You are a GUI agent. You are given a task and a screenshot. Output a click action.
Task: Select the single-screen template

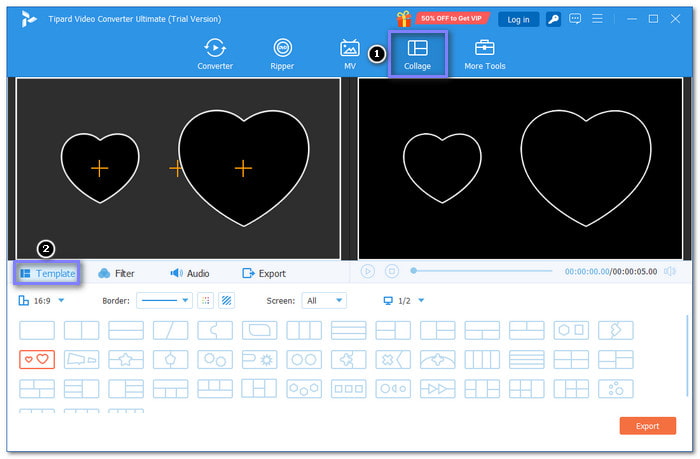point(37,330)
